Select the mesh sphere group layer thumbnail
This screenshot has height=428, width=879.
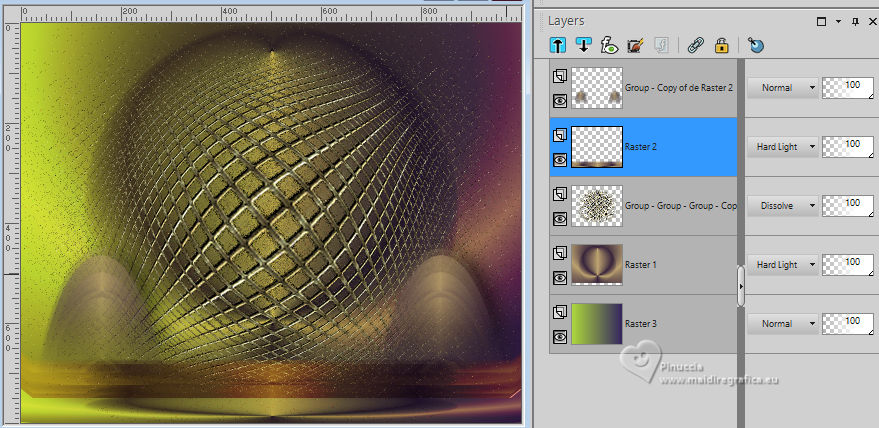click(596, 206)
